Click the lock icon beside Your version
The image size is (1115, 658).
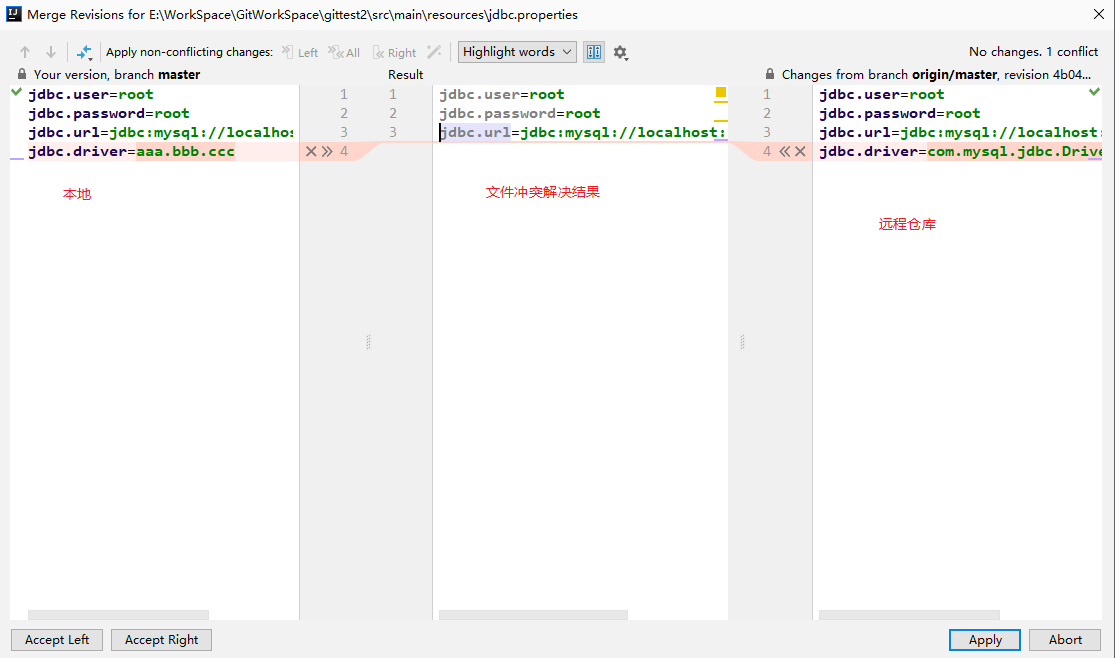click(x=22, y=74)
